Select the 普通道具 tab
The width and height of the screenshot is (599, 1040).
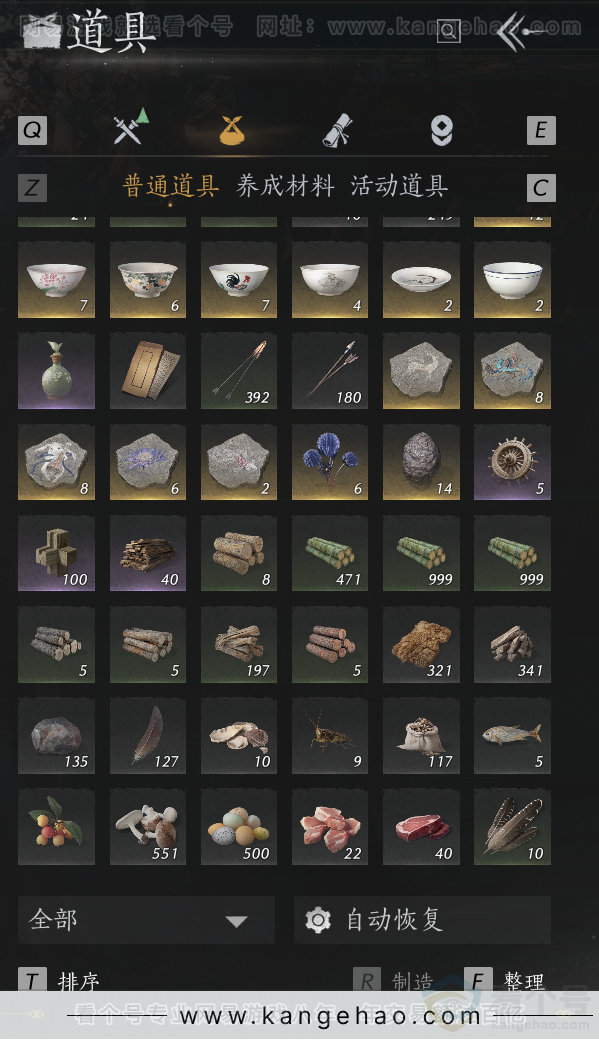point(171,186)
